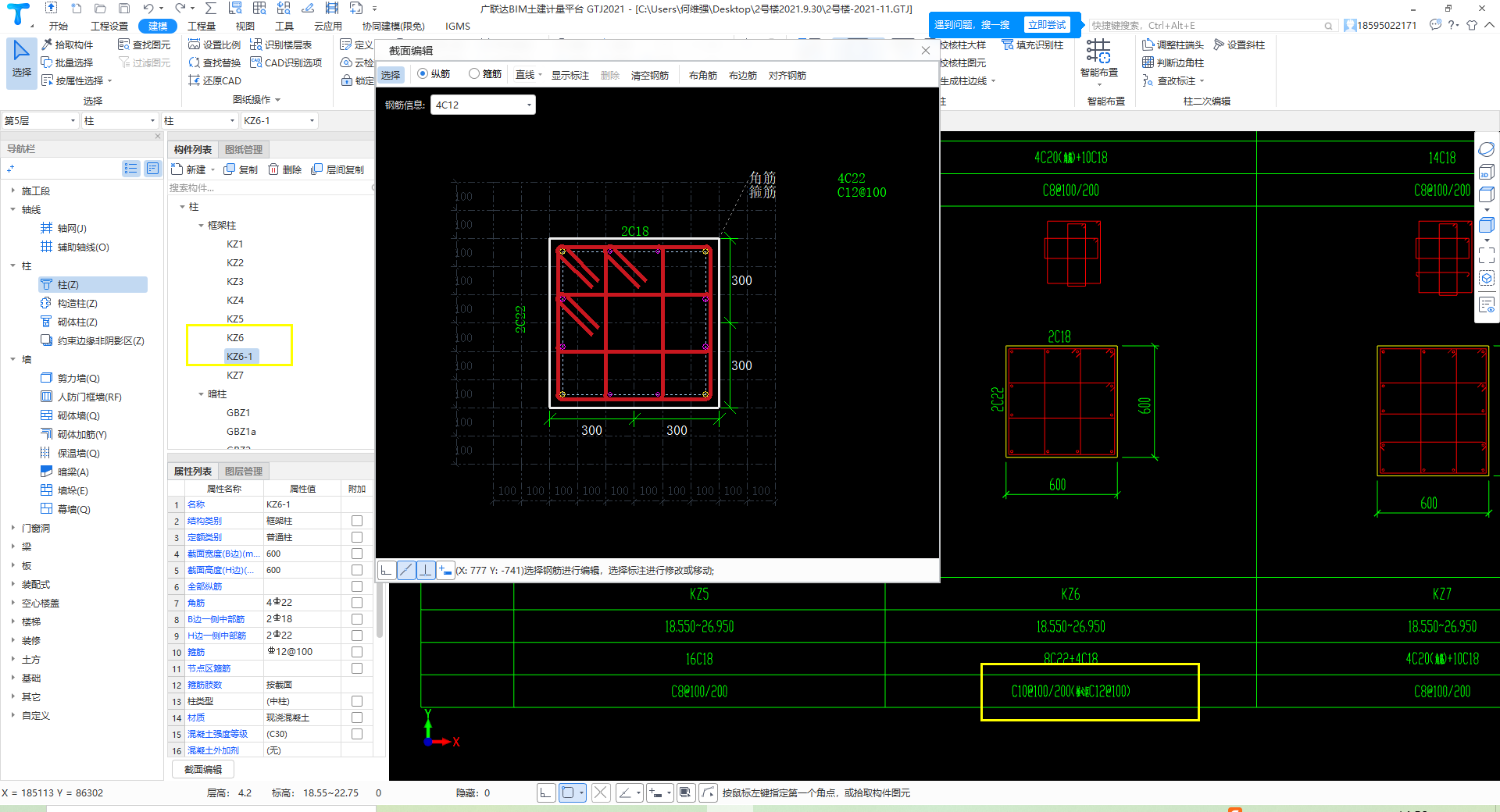Collapse the 框架柱 tree group
The height and width of the screenshot is (812, 1500).
pyautogui.click(x=201, y=225)
